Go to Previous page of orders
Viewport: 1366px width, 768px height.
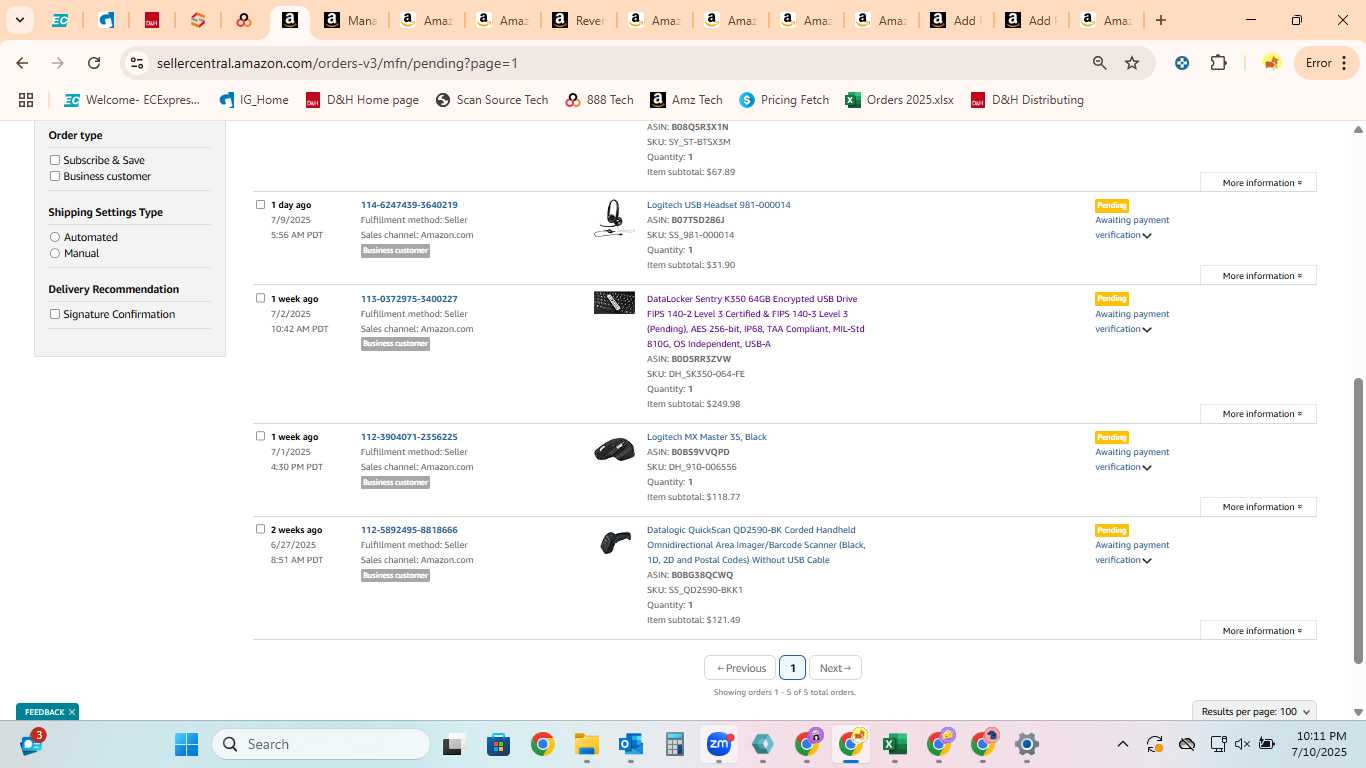click(x=741, y=668)
